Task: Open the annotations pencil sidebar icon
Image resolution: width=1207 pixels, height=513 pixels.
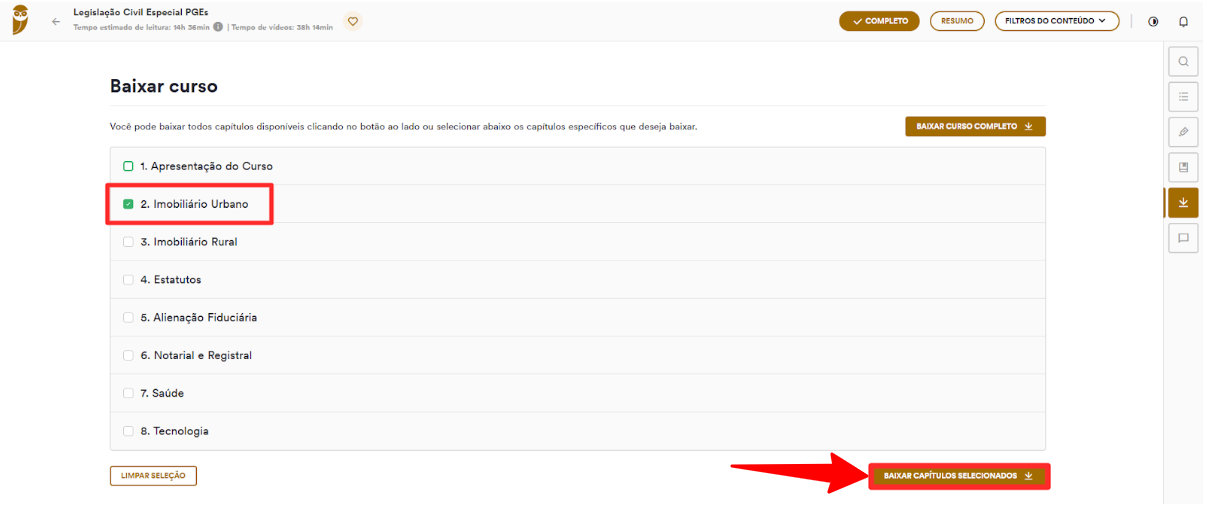Action: pos(1183,132)
